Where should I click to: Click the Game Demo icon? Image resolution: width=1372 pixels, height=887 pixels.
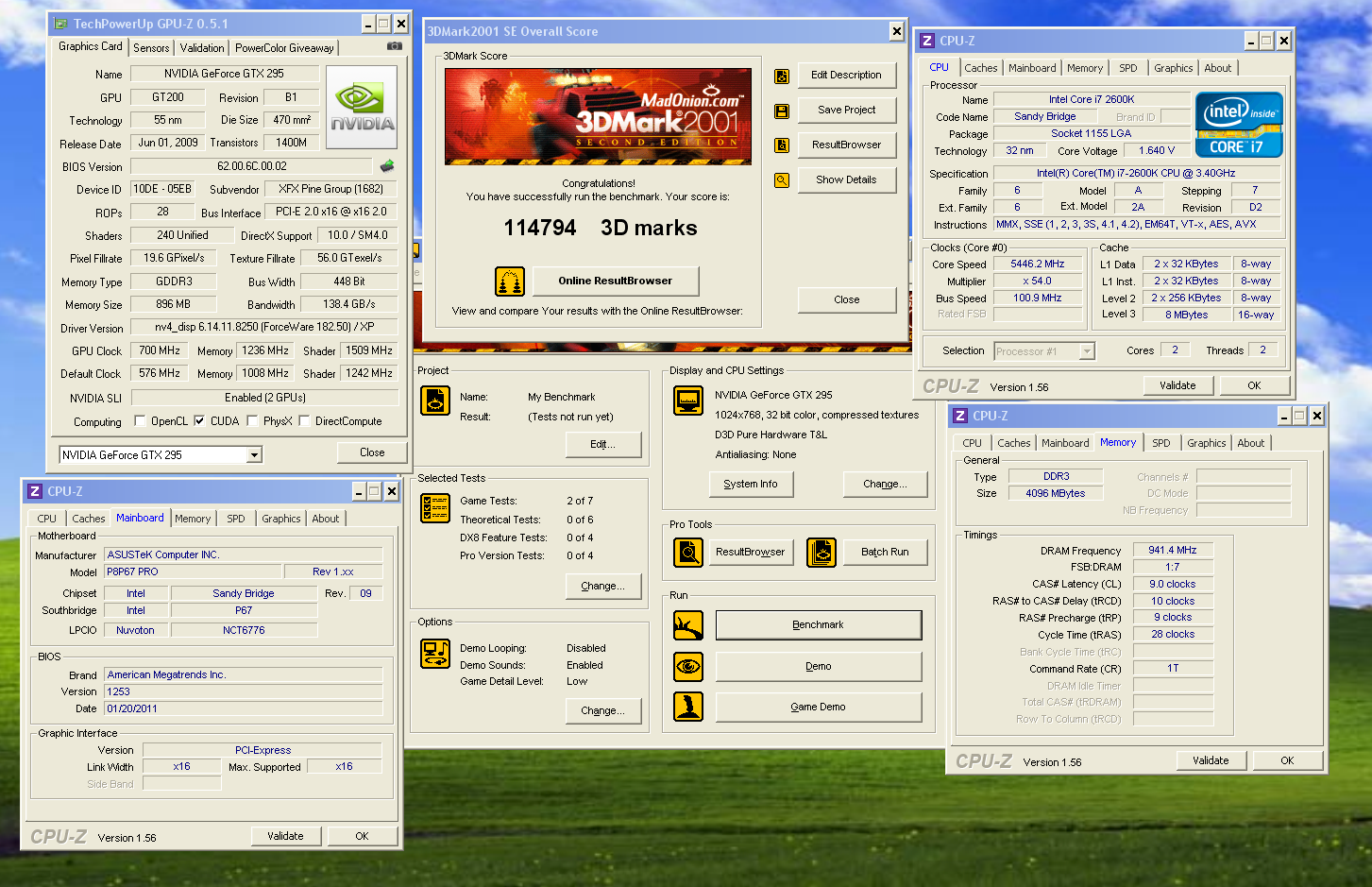click(x=688, y=707)
